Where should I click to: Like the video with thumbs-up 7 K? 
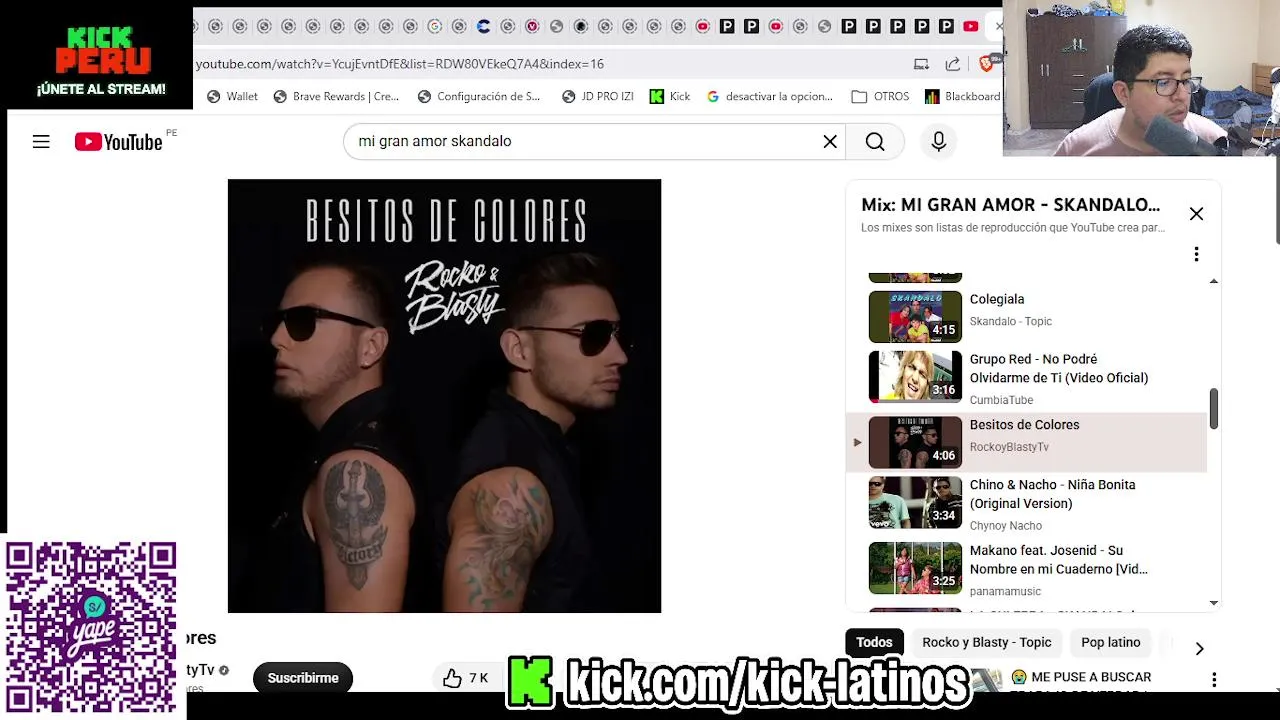[x=466, y=678]
